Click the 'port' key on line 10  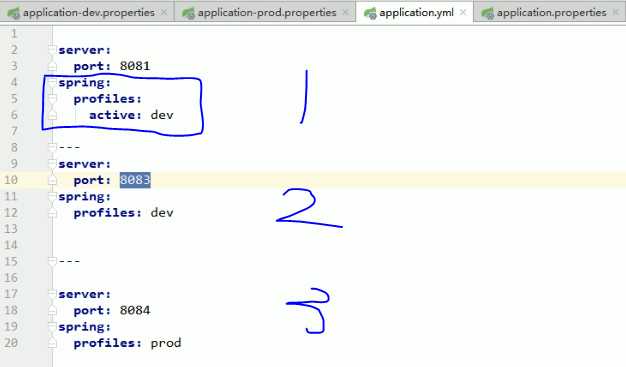point(89,180)
